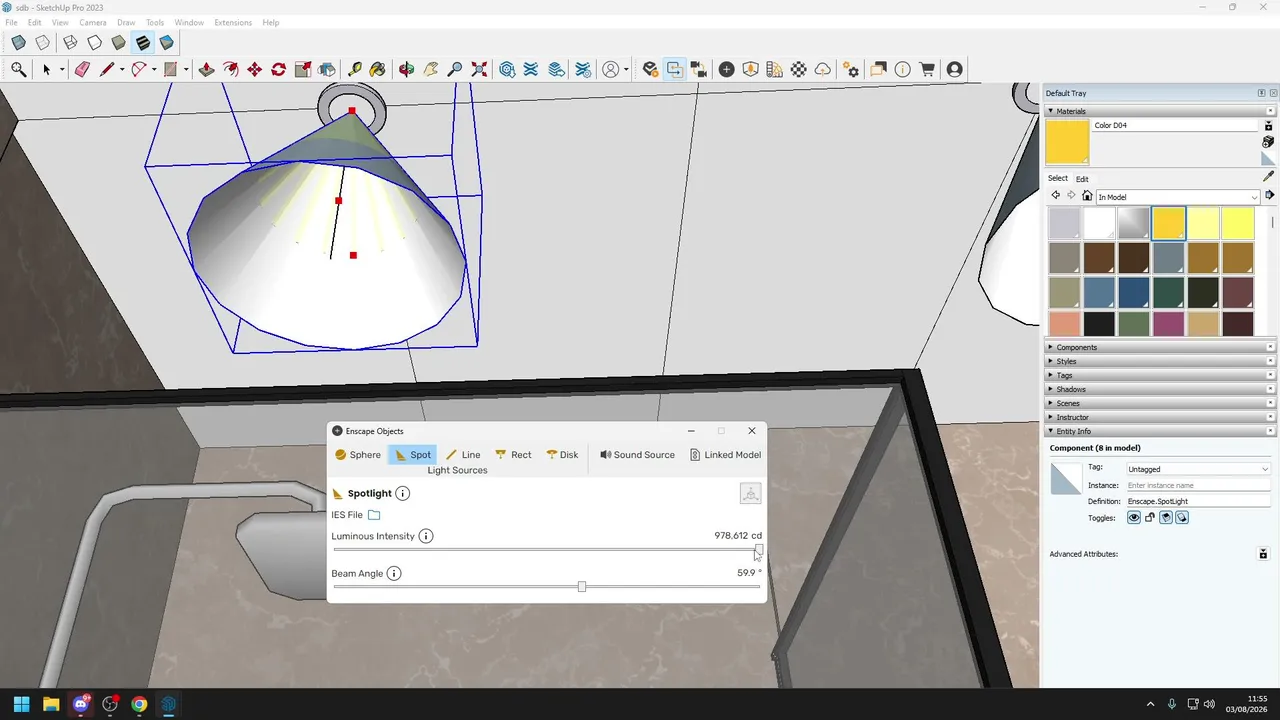Open Windows Start menu
Screen dimensions: 1280x720
click(x=21, y=704)
